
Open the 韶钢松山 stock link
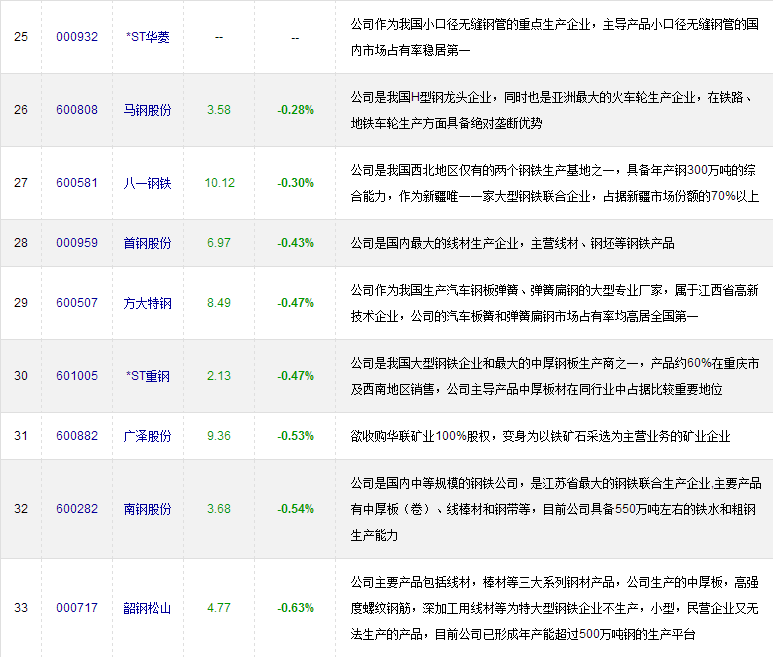pos(147,608)
